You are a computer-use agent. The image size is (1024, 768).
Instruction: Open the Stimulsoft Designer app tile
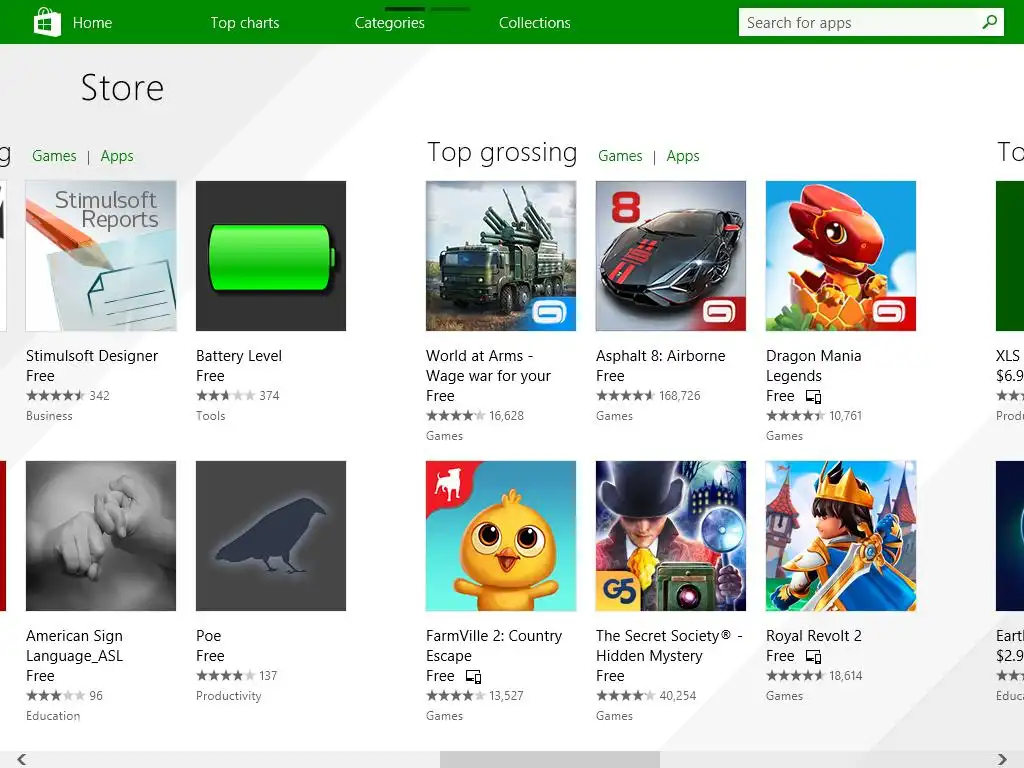[x=101, y=256]
